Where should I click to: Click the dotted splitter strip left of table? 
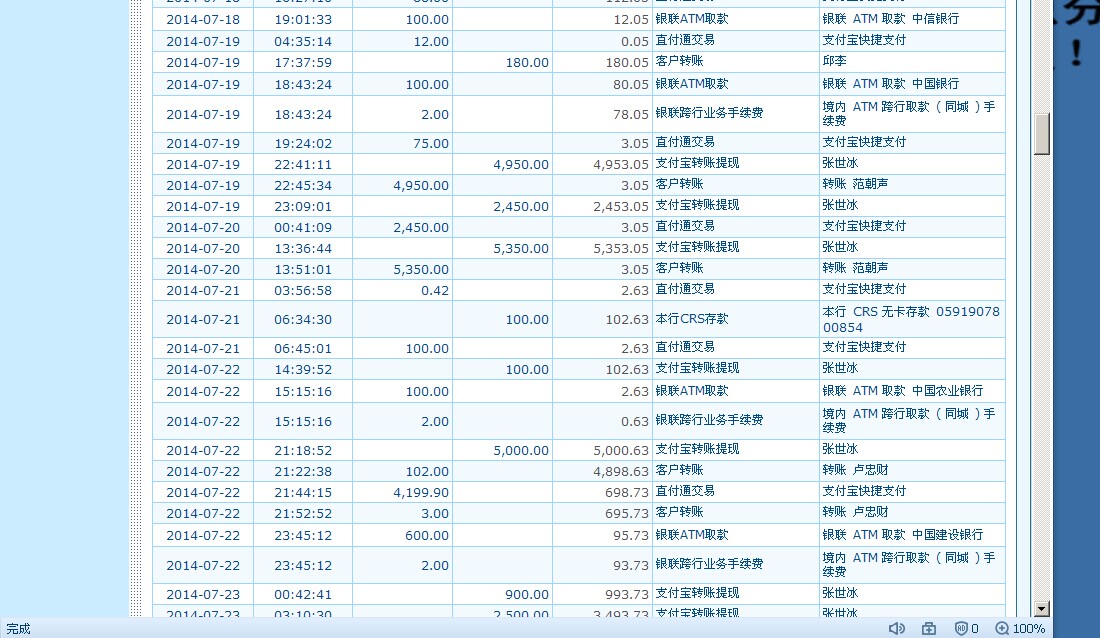pos(136,309)
